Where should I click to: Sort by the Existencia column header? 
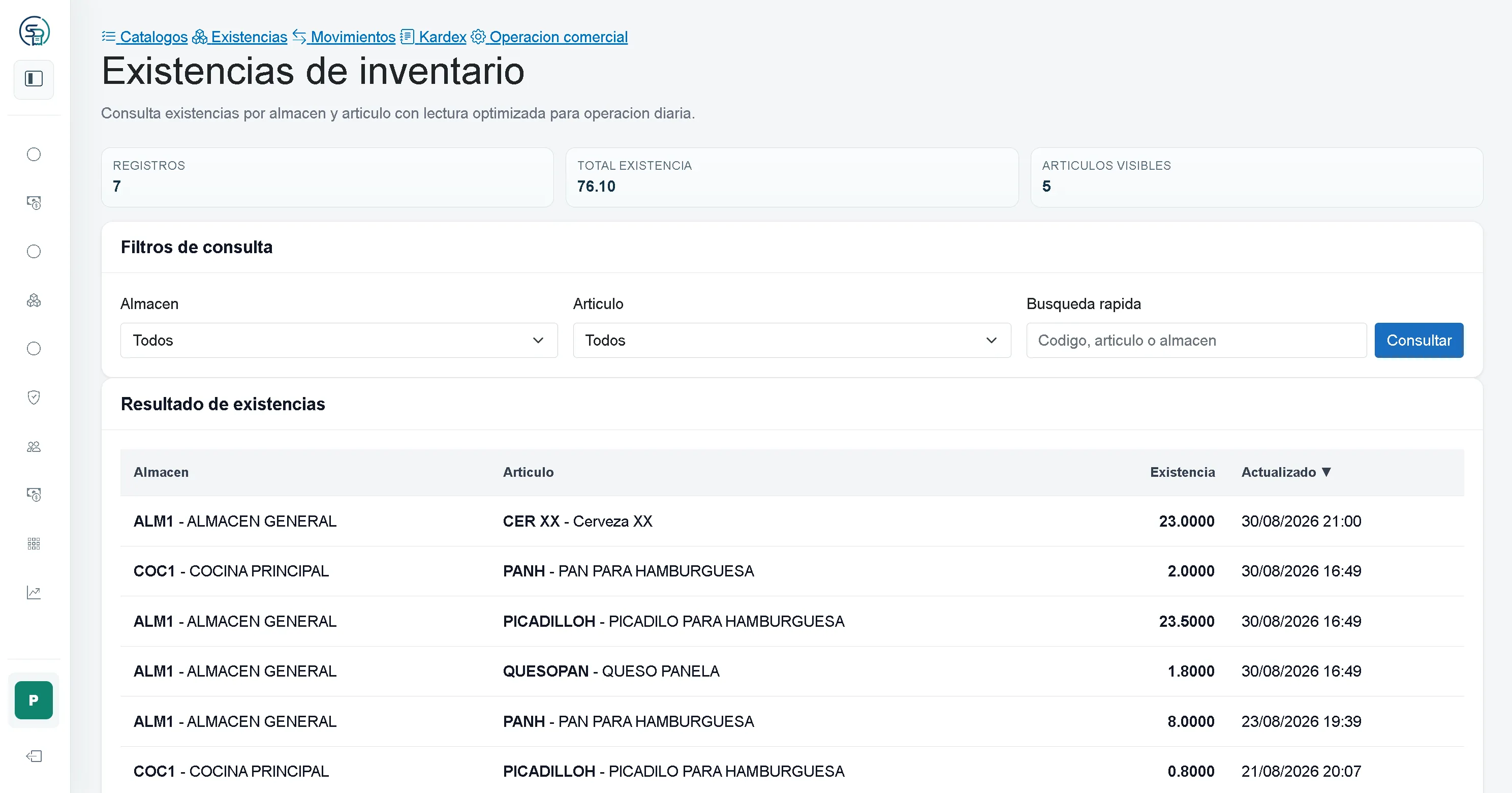point(1182,473)
